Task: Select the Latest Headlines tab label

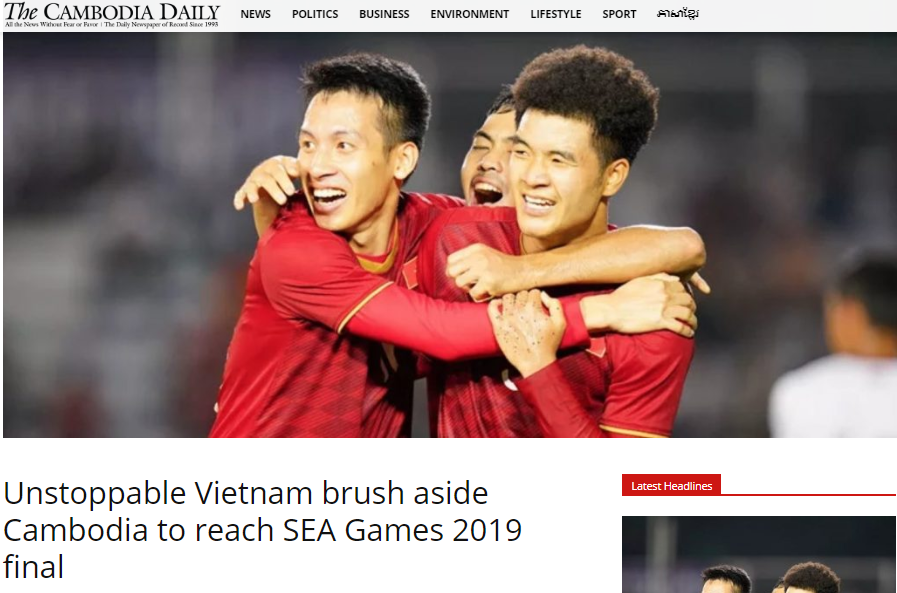Action: (671, 485)
